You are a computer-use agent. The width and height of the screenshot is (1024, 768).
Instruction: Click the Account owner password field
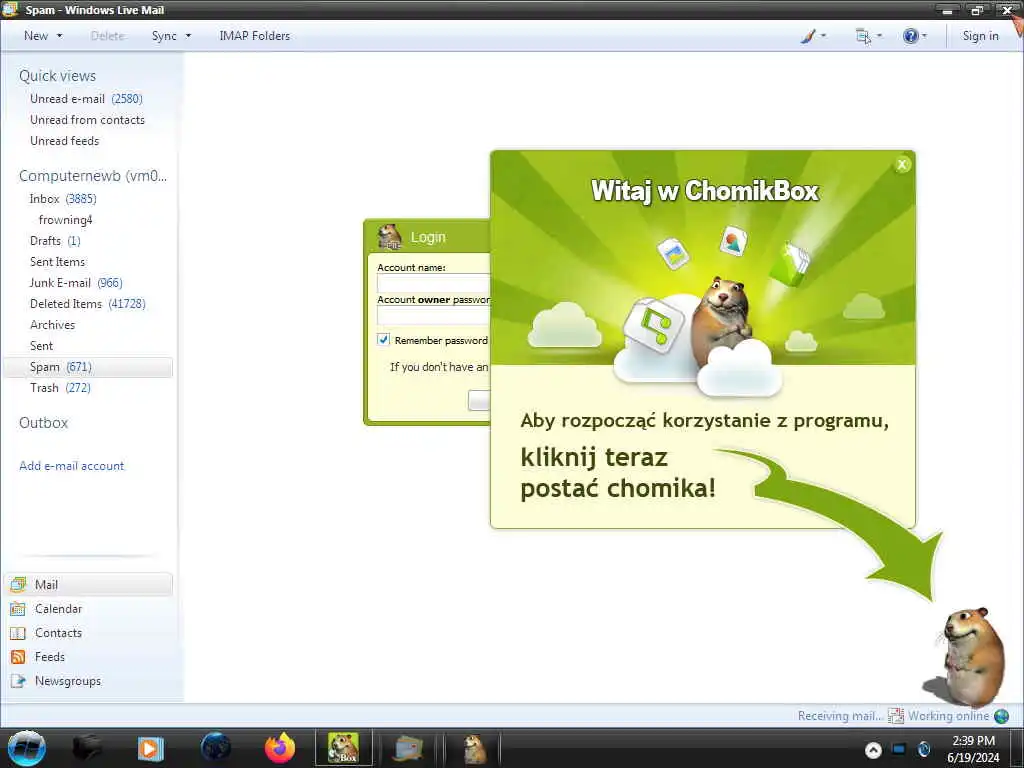click(x=433, y=315)
